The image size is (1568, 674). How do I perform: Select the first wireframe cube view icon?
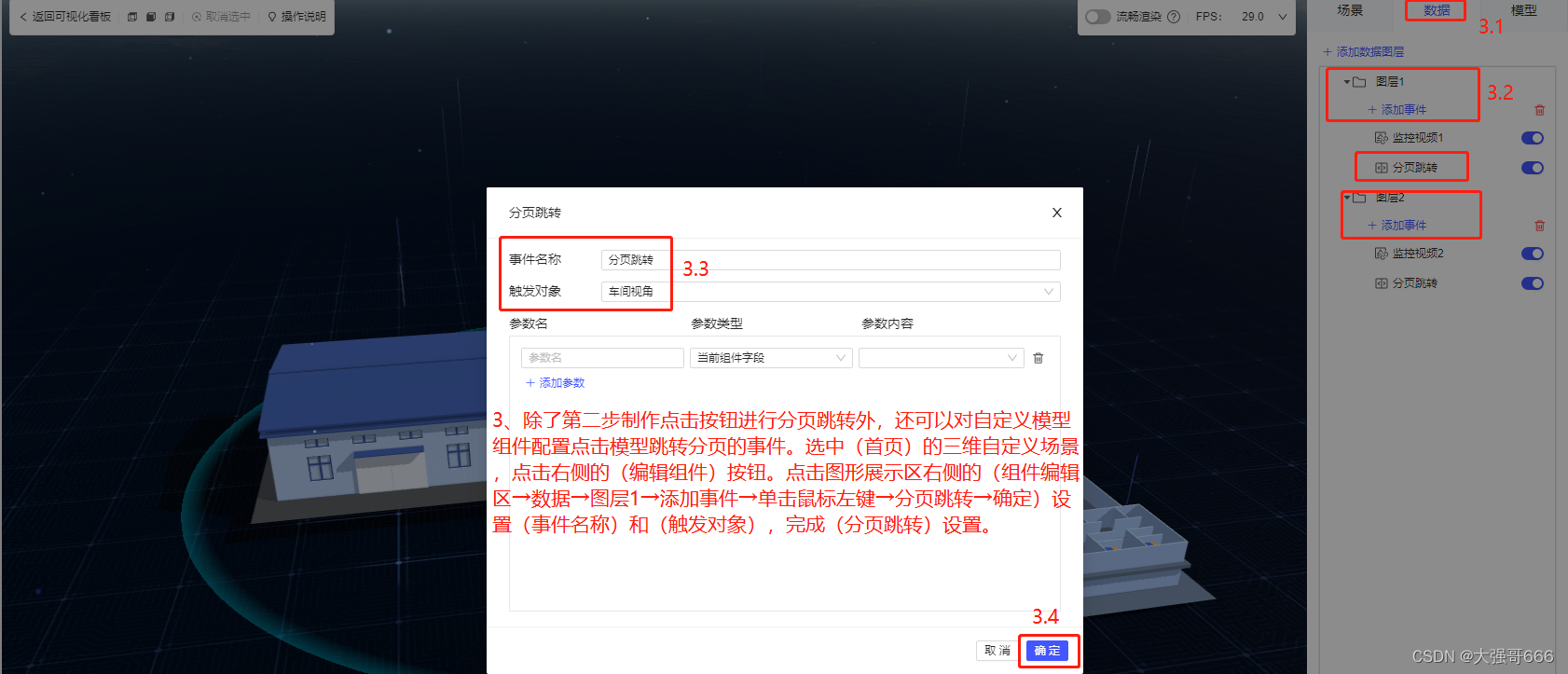pyautogui.click(x=132, y=17)
